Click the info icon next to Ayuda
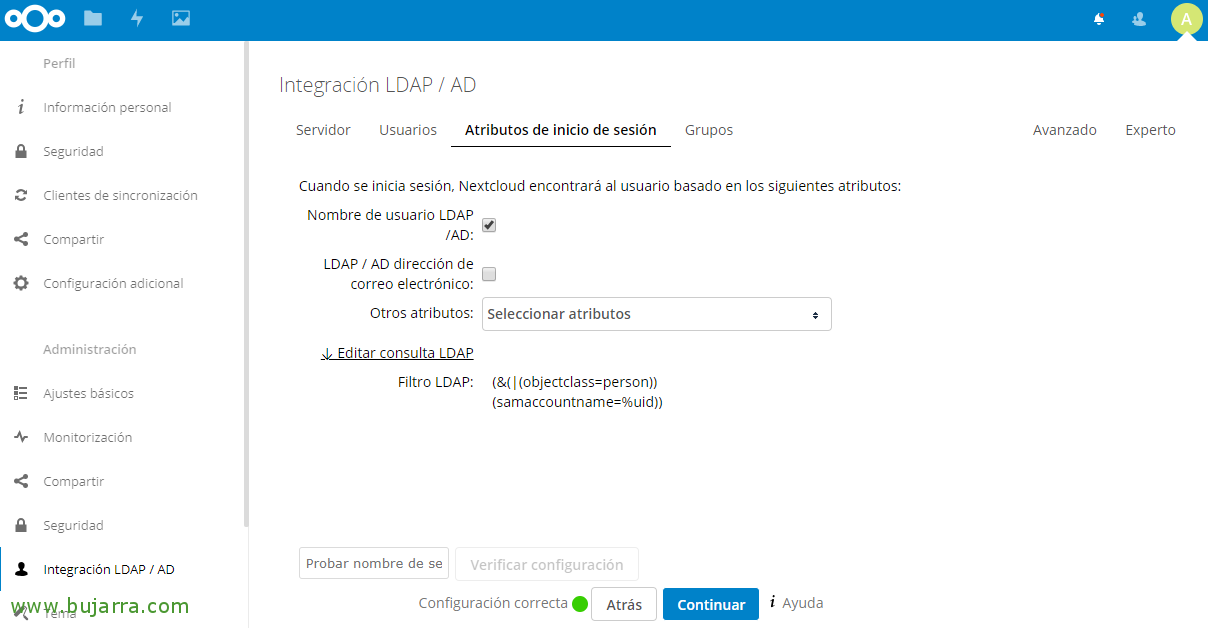1208x628 pixels. tap(773, 603)
